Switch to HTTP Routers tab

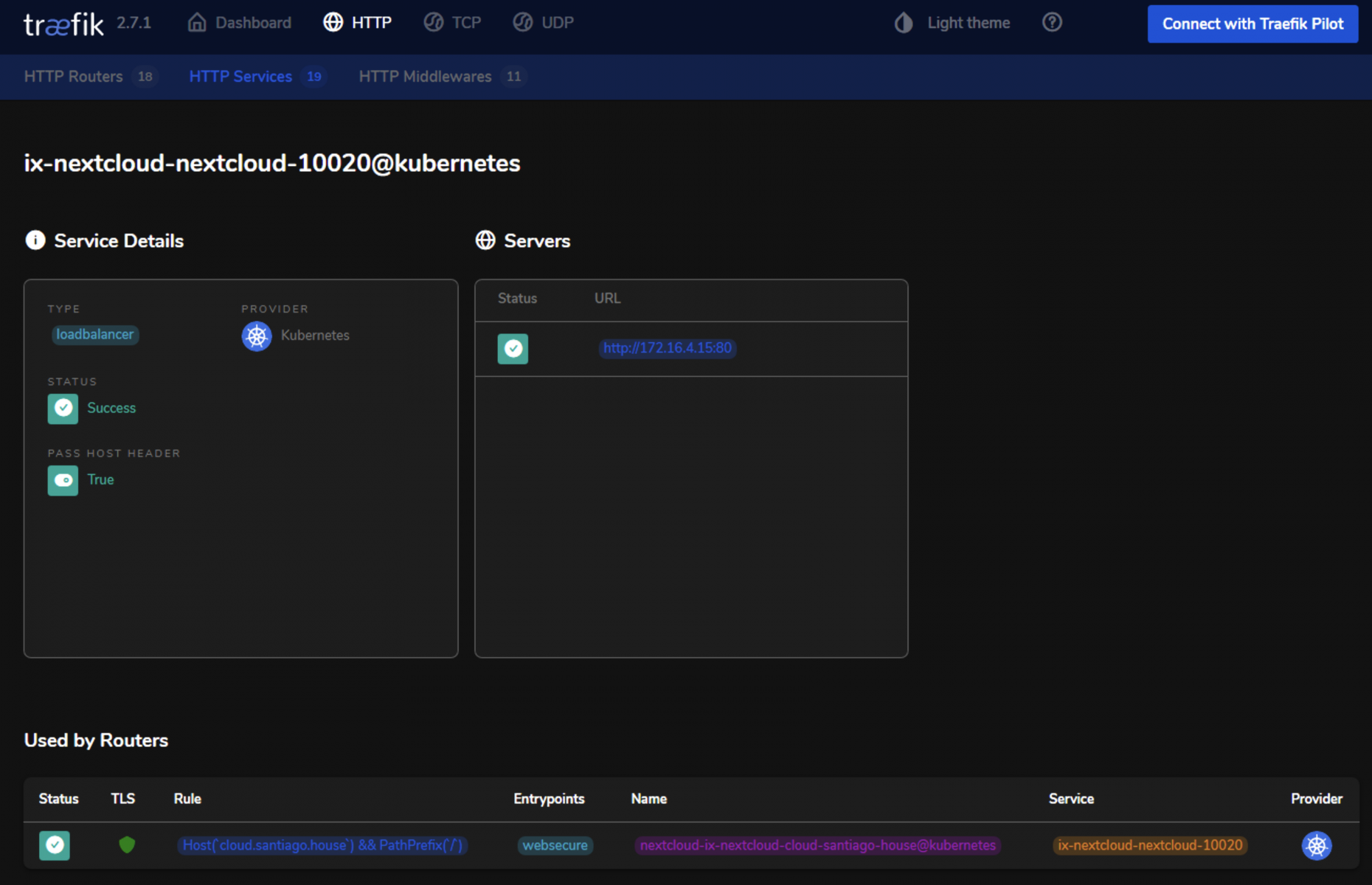pos(74,77)
